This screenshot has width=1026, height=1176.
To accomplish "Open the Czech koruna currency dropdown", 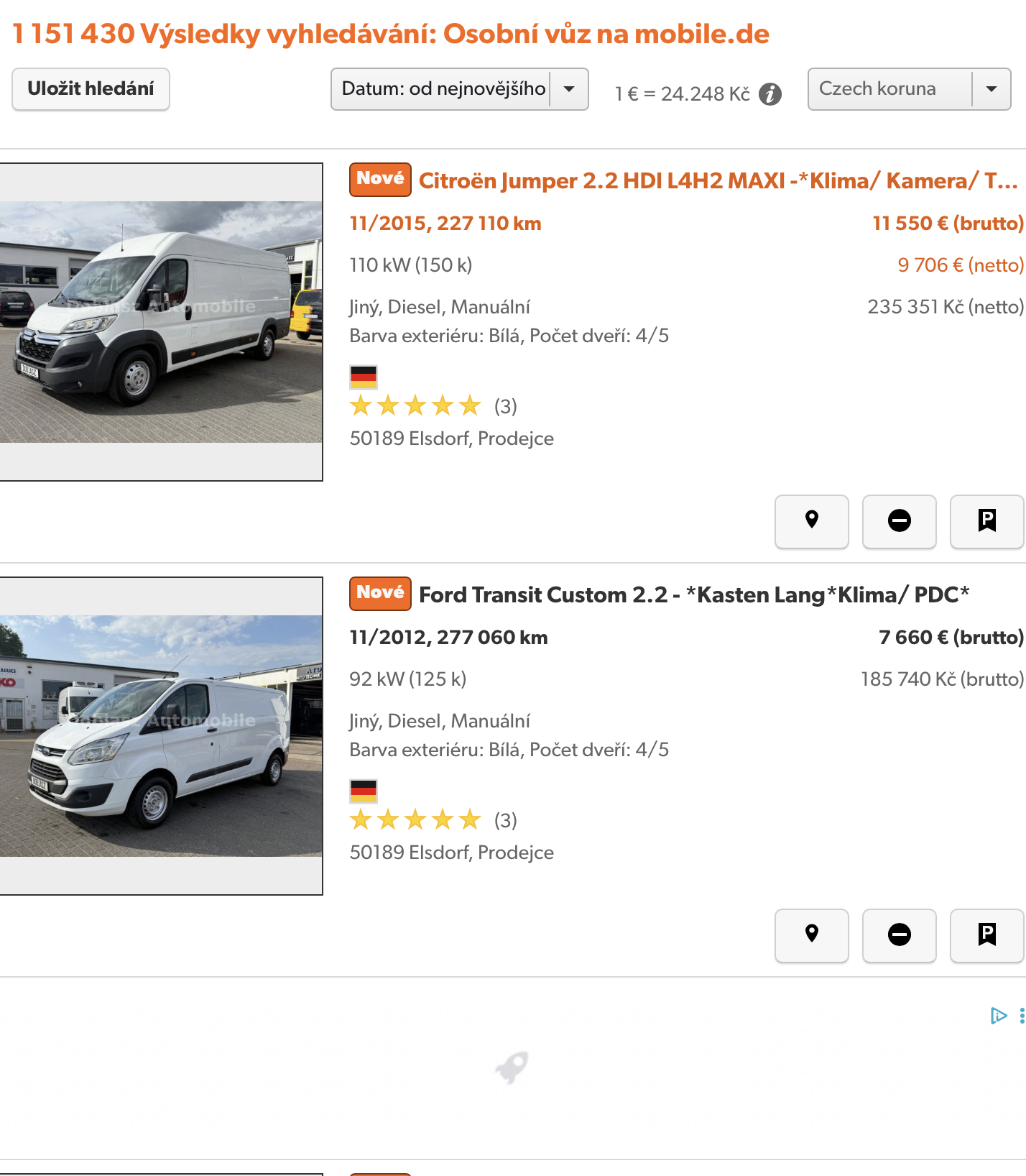I will click(x=910, y=89).
